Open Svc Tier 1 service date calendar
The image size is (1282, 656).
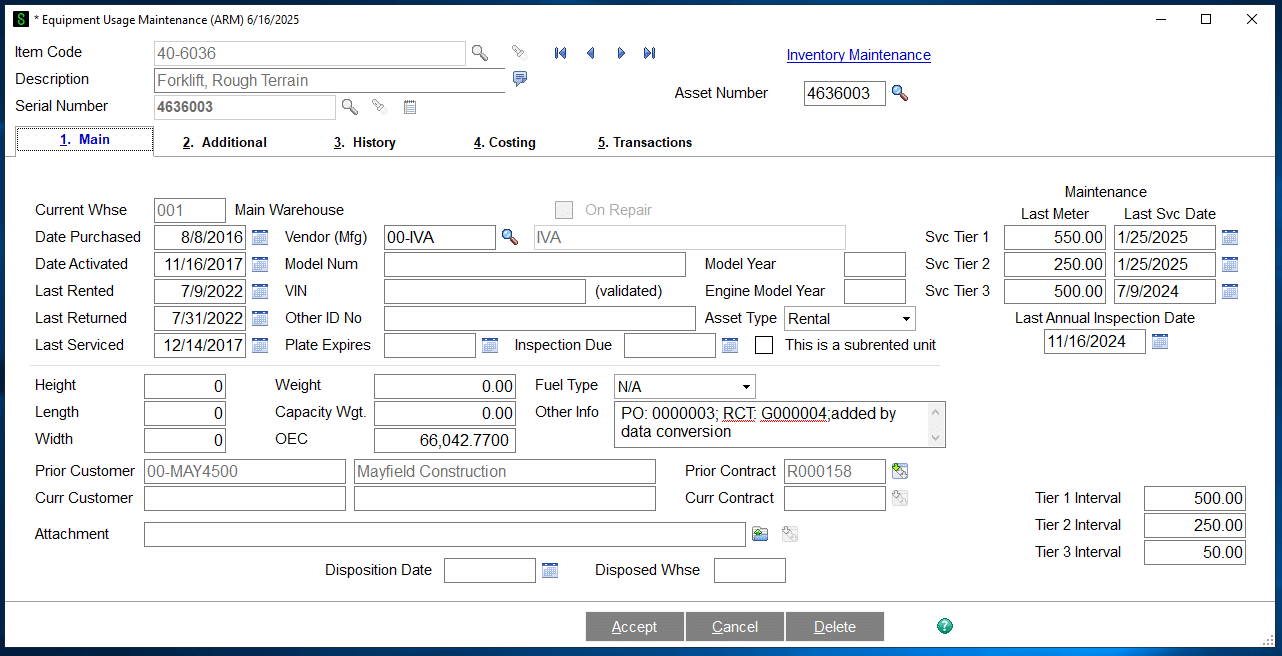(x=1230, y=237)
